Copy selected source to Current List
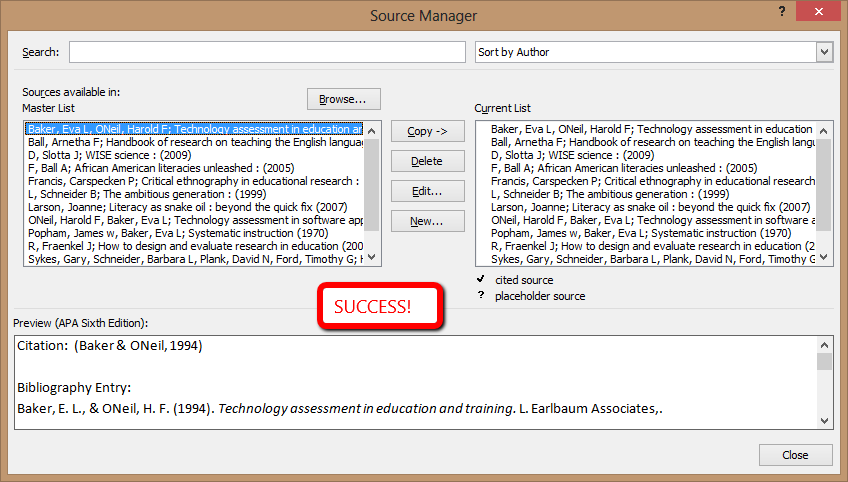The height and width of the screenshot is (482, 848). [428, 131]
